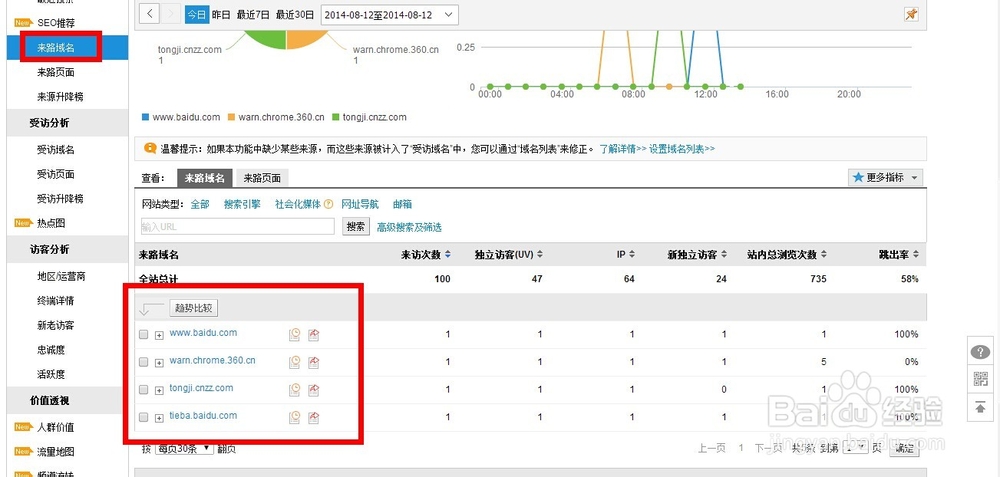Open the date range dropdown

coord(390,15)
